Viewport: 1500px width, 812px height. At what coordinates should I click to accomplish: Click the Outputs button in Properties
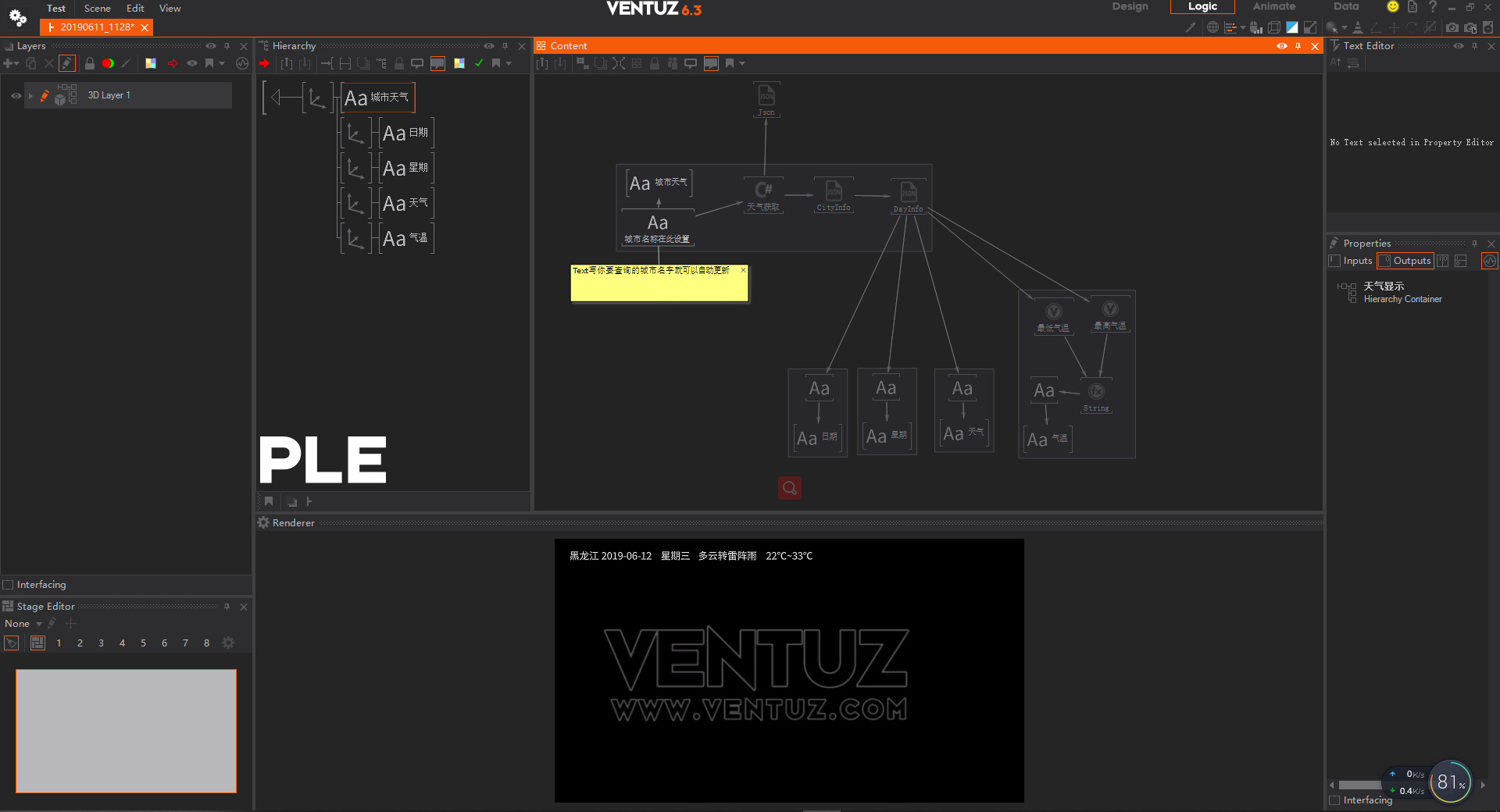pyautogui.click(x=1405, y=261)
